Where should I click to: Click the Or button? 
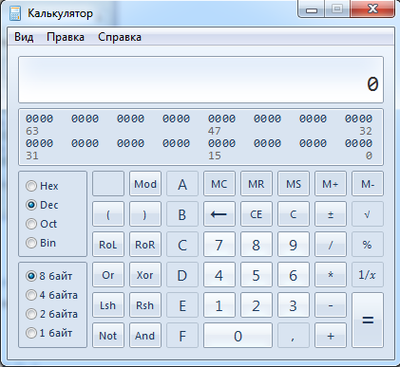[x=108, y=275]
